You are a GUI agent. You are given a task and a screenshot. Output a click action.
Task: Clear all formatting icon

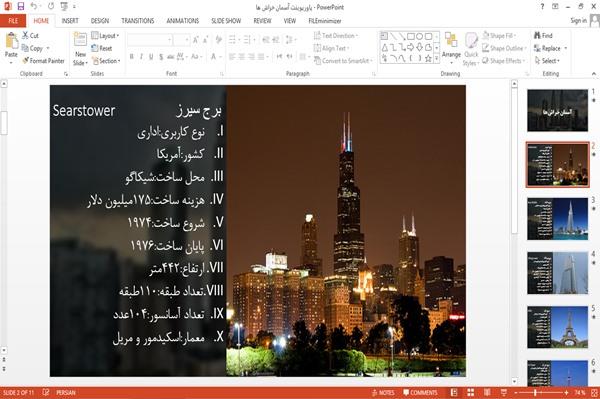point(219,39)
